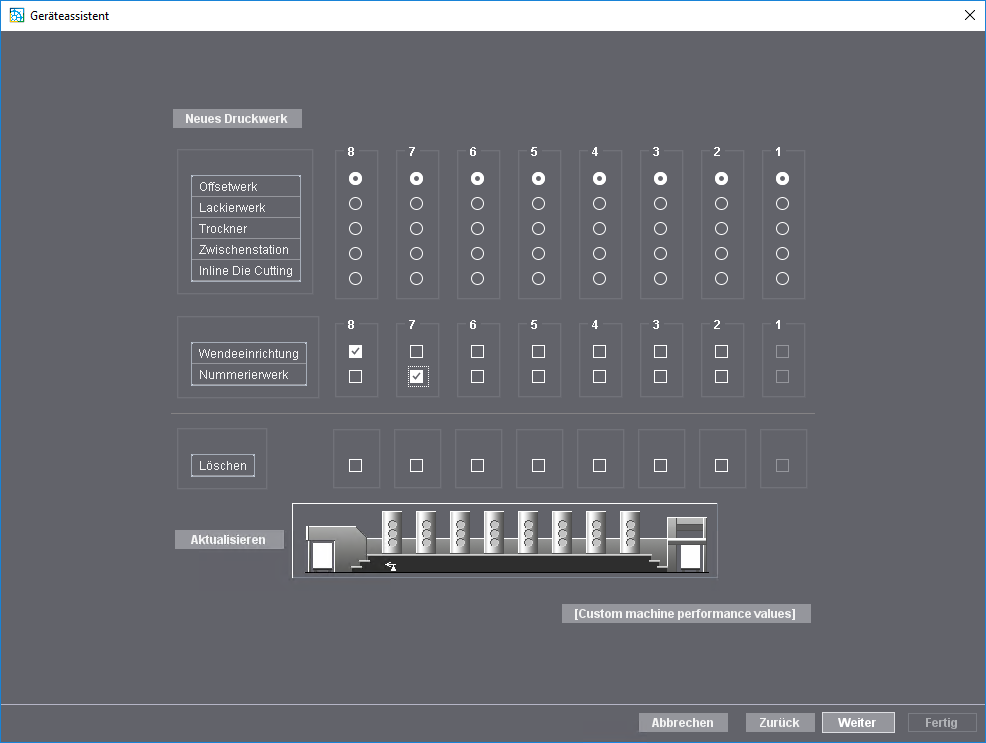Select Inline Die Cutting radio for unit 6
986x743 pixels.
click(x=477, y=278)
